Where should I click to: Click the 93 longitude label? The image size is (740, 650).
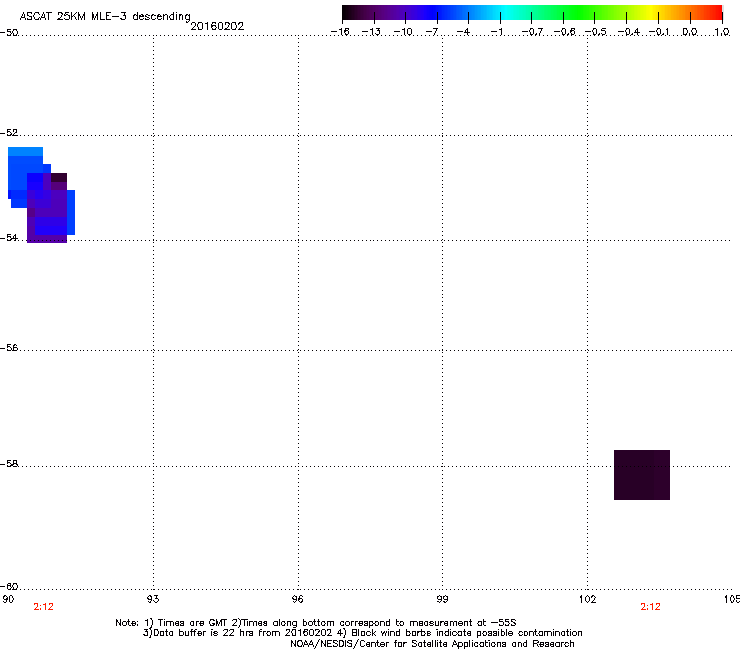(153, 599)
